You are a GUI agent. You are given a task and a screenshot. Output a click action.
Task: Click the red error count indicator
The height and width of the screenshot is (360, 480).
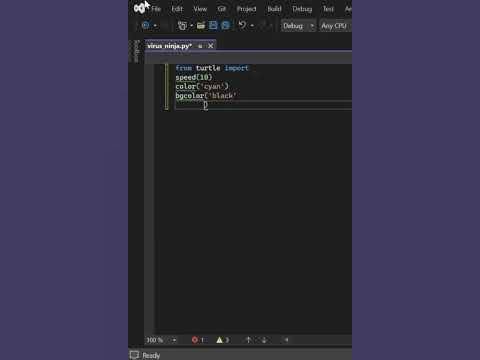198,340
